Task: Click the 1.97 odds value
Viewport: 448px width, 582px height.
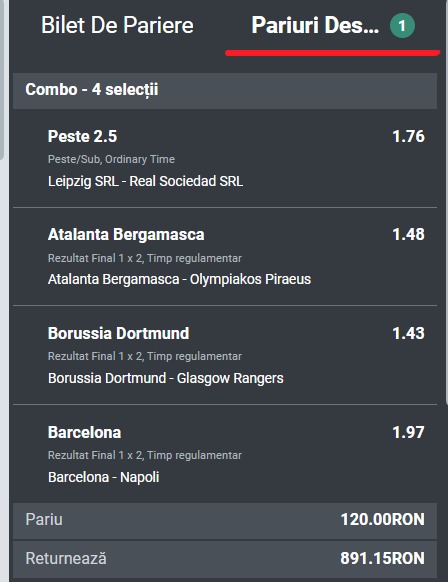Action: [408, 432]
